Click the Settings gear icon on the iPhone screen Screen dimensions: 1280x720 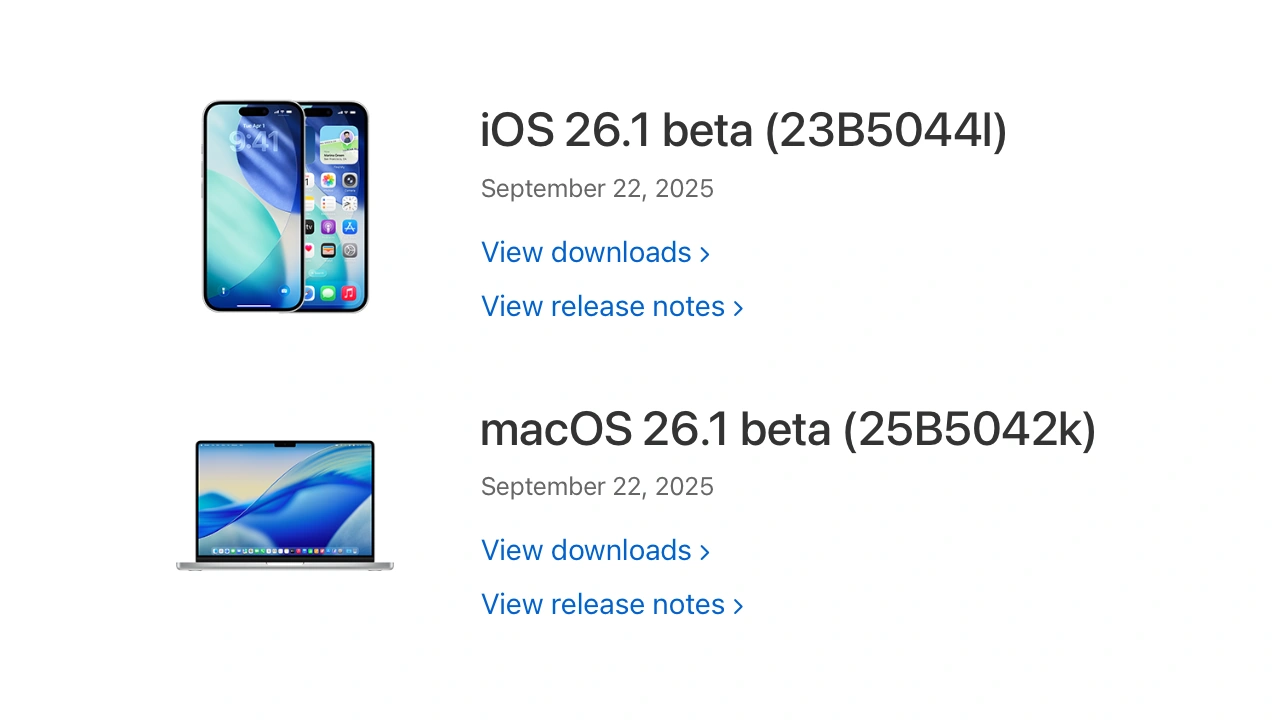pyautogui.click(x=348, y=250)
